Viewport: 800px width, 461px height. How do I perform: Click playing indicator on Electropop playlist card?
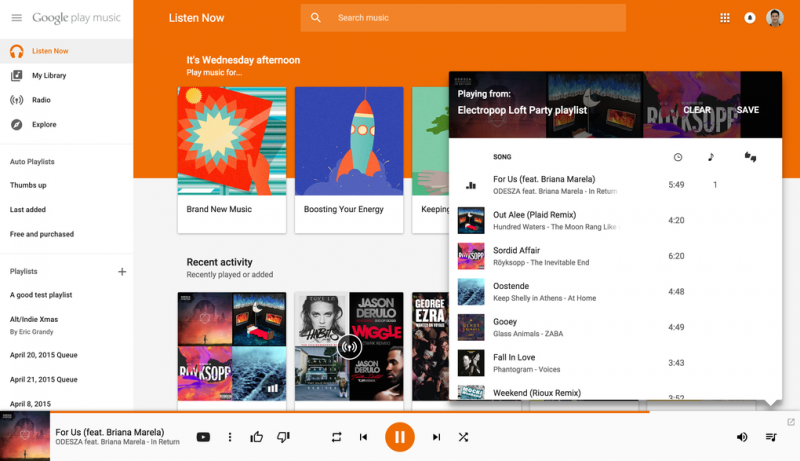pyautogui.click(x=273, y=389)
